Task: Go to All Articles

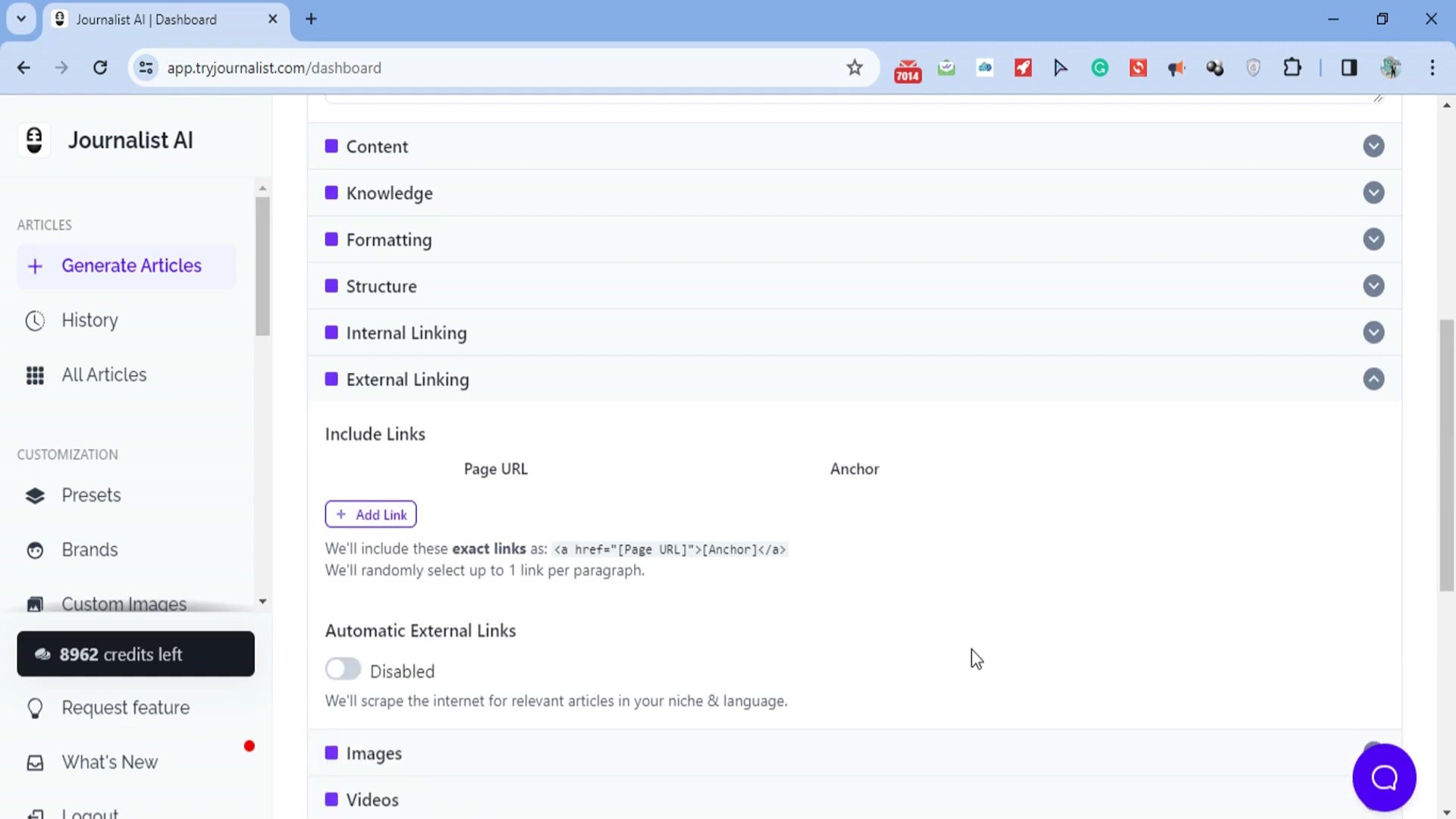Action: 104,375
